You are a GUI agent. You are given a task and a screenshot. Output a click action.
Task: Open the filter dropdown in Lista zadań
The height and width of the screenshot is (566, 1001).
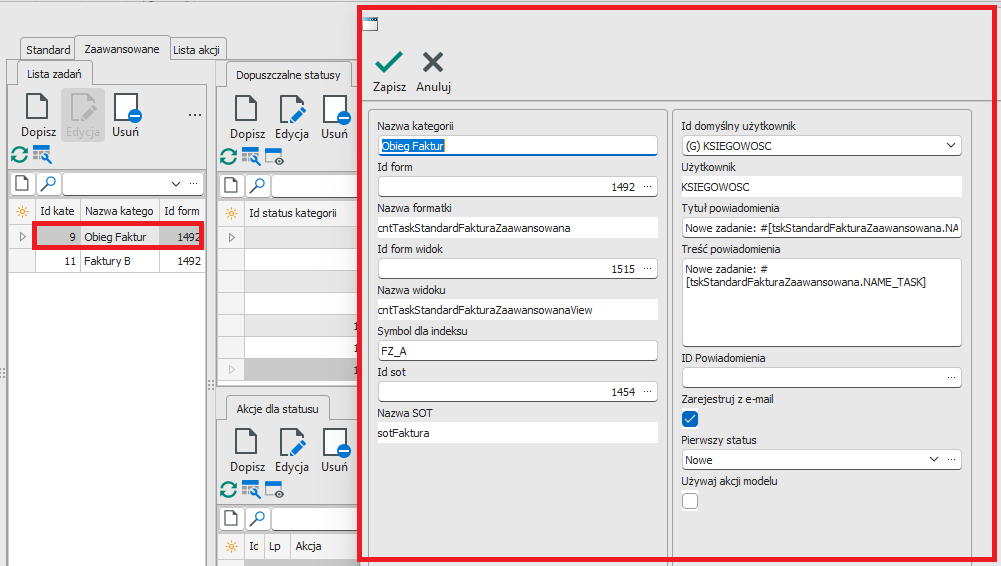point(176,184)
